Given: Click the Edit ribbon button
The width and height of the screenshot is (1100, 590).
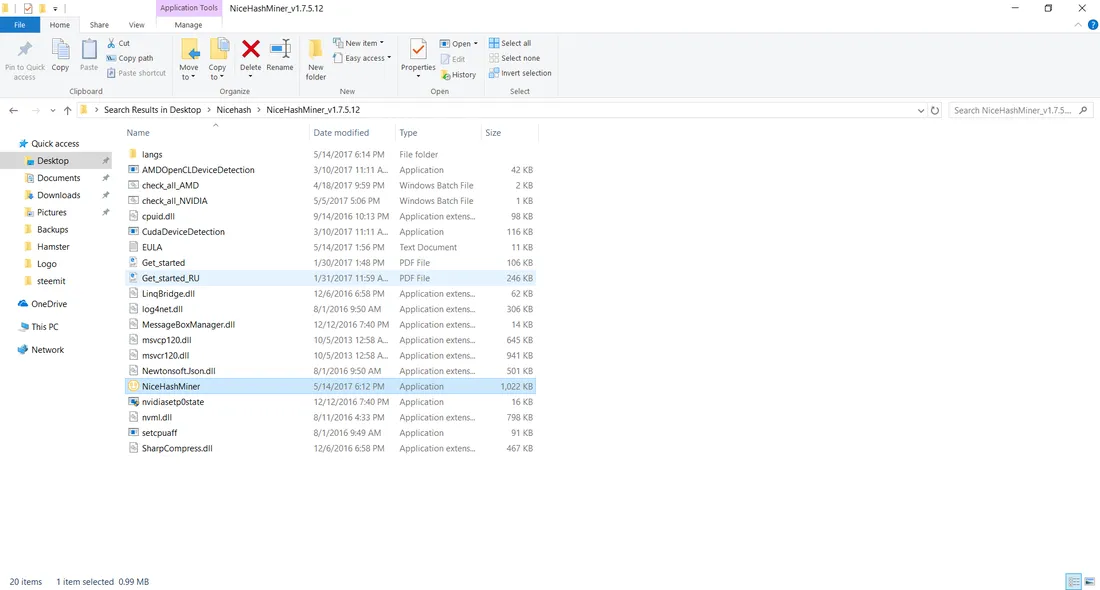Looking at the screenshot, I should [452, 59].
